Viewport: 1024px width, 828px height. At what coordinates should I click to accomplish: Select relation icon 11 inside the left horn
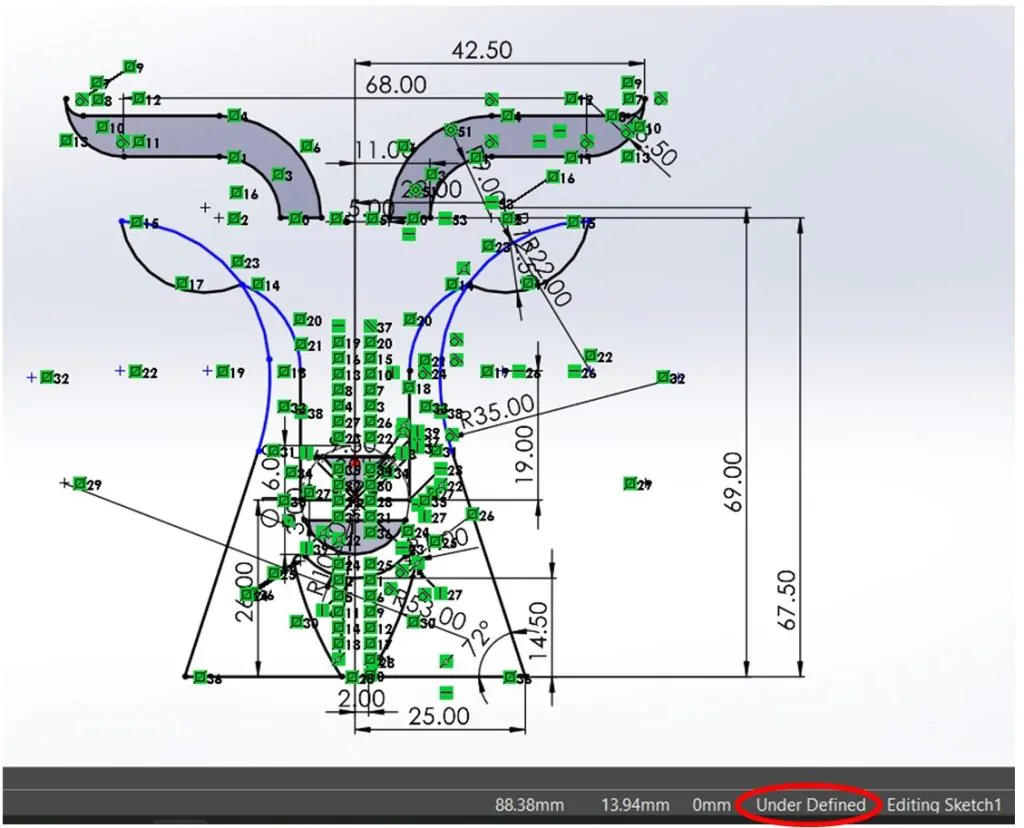pyautogui.click(x=138, y=141)
